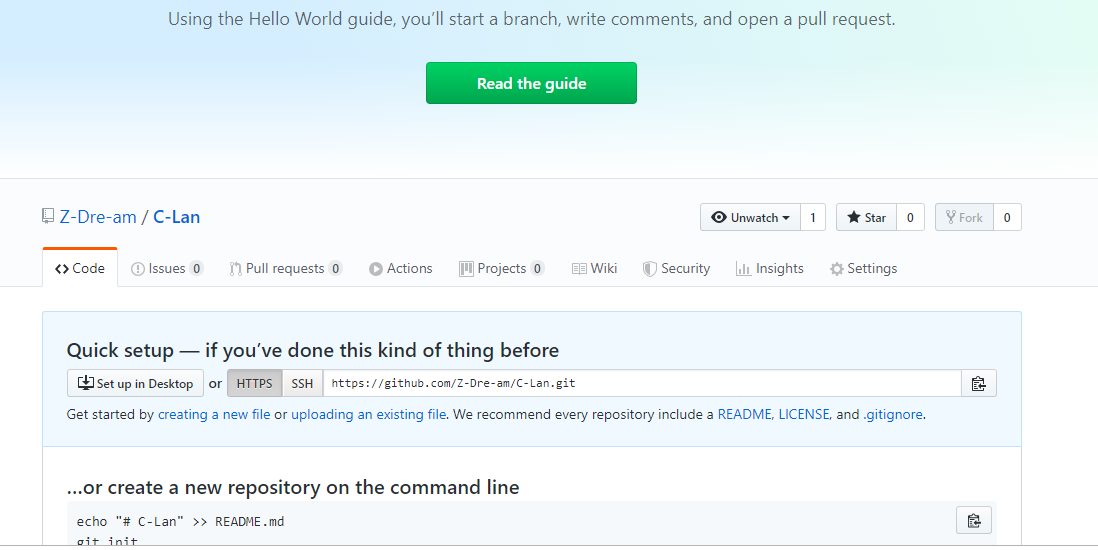1098x550 pixels.
Task: Switch clone protocol to SSH
Action: (x=303, y=383)
